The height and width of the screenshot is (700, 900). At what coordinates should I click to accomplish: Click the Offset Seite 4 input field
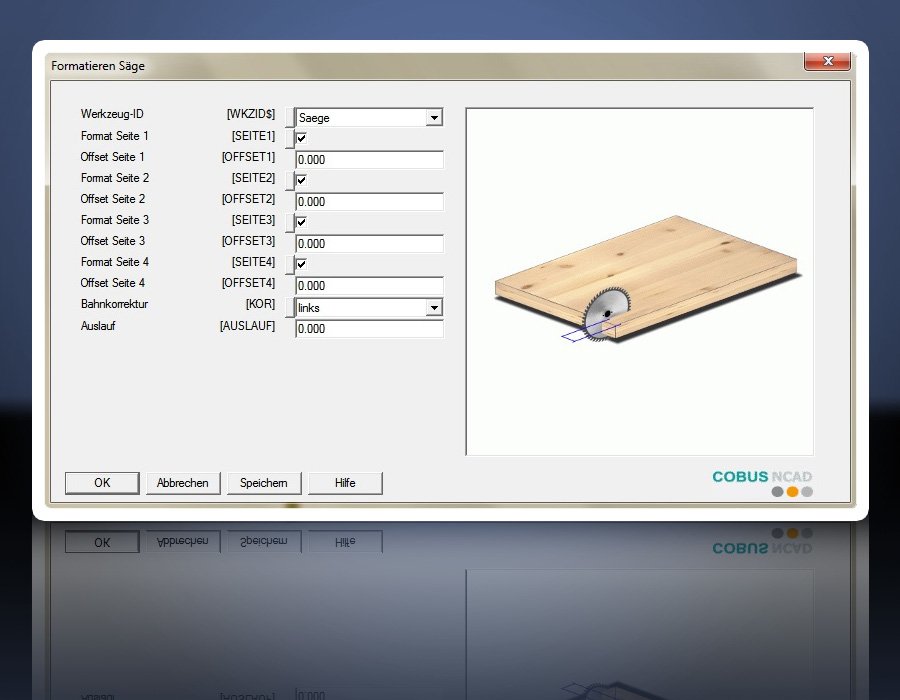coord(370,285)
